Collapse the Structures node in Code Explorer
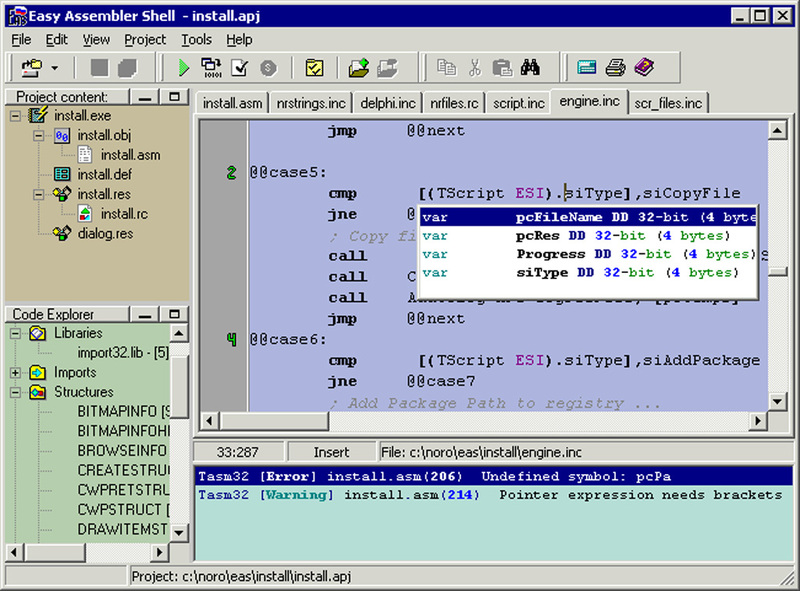The height and width of the screenshot is (591, 800). [15, 392]
